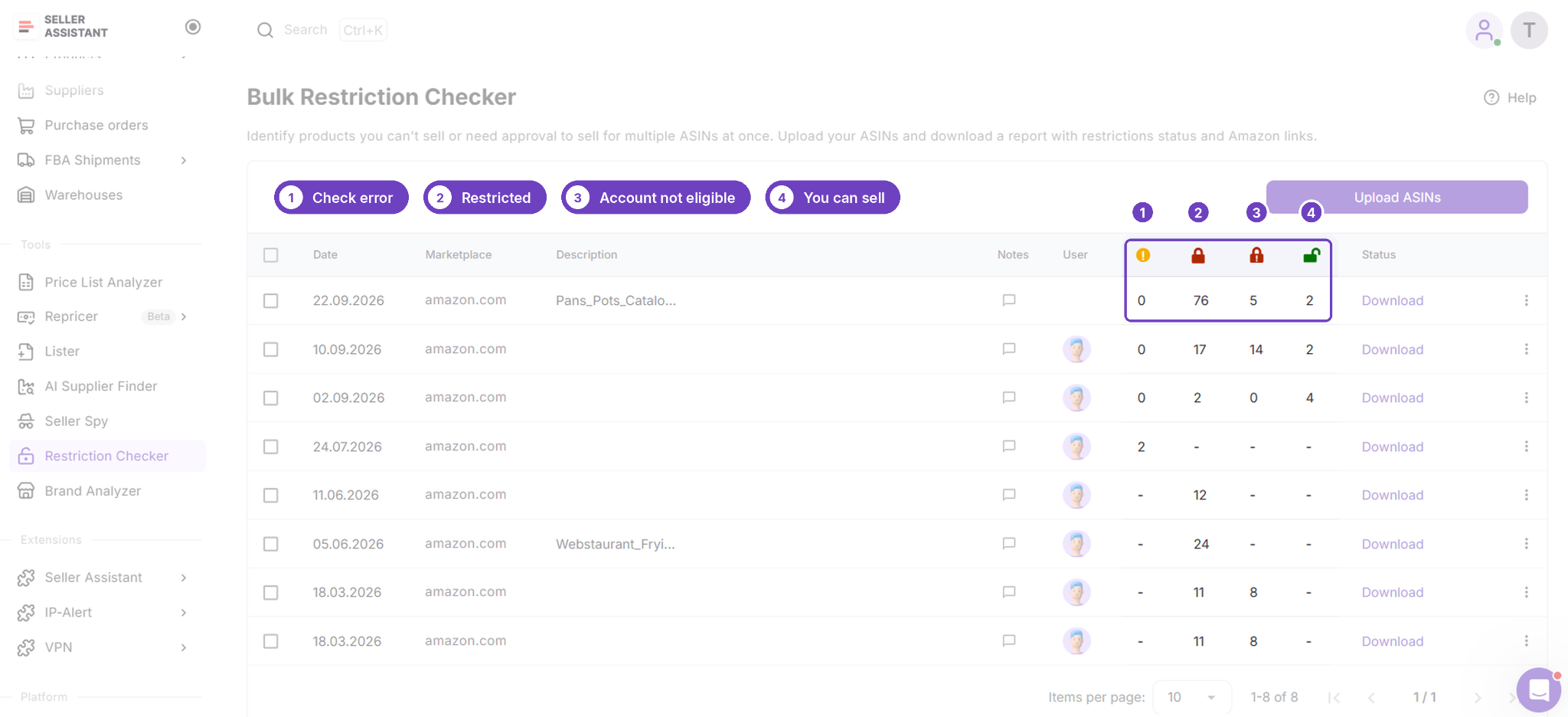The height and width of the screenshot is (717, 1568).
Task: Click Webstaurant_Fryi... description text
Action: pyautogui.click(x=615, y=544)
